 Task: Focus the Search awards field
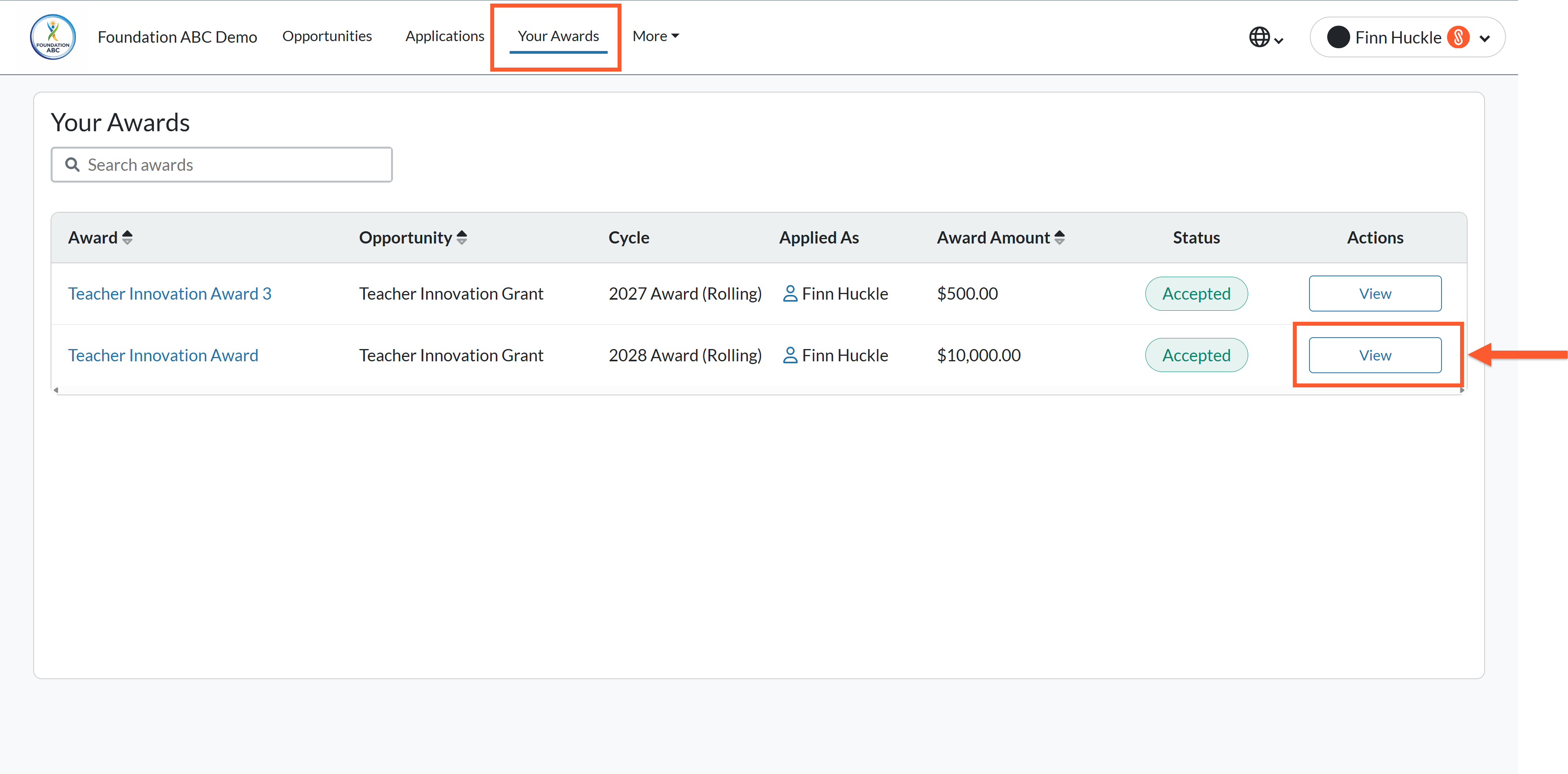point(221,165)
